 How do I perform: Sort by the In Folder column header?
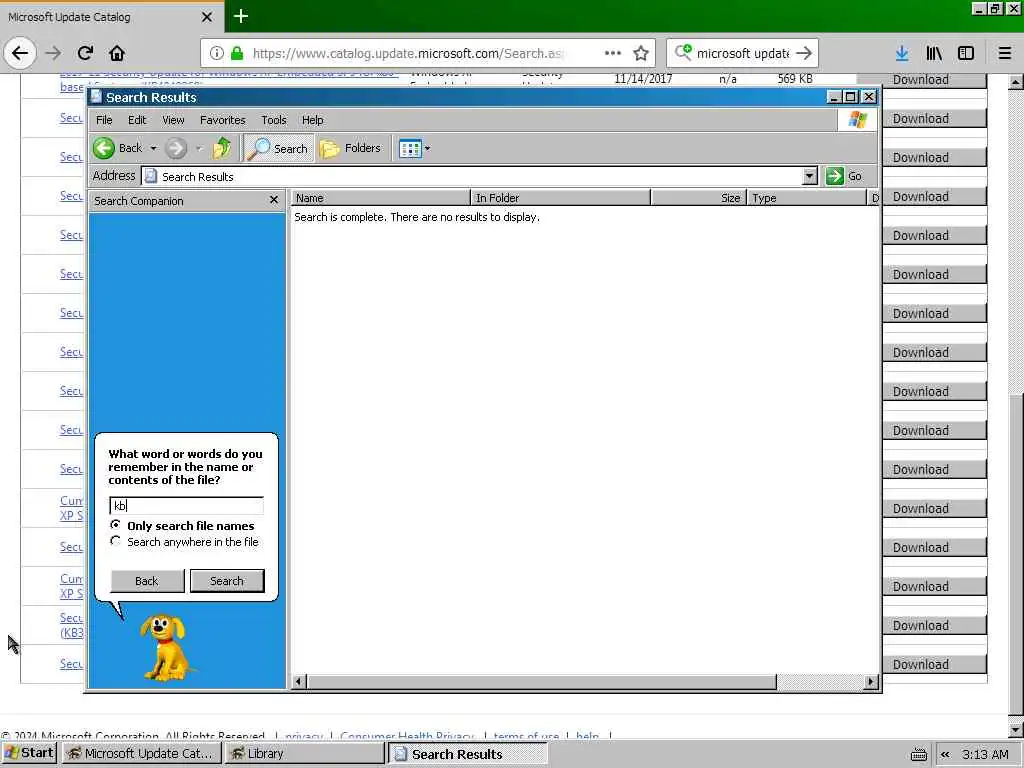point(560,198)
